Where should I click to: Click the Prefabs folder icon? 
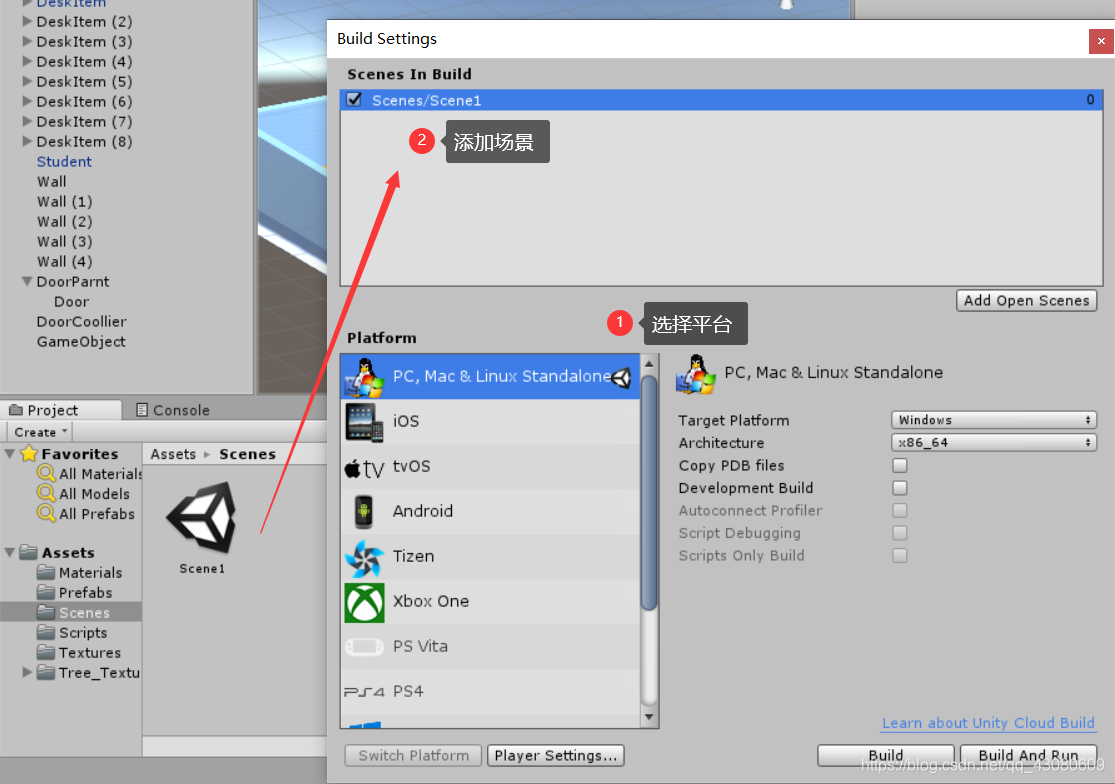[x=46, y=591]
